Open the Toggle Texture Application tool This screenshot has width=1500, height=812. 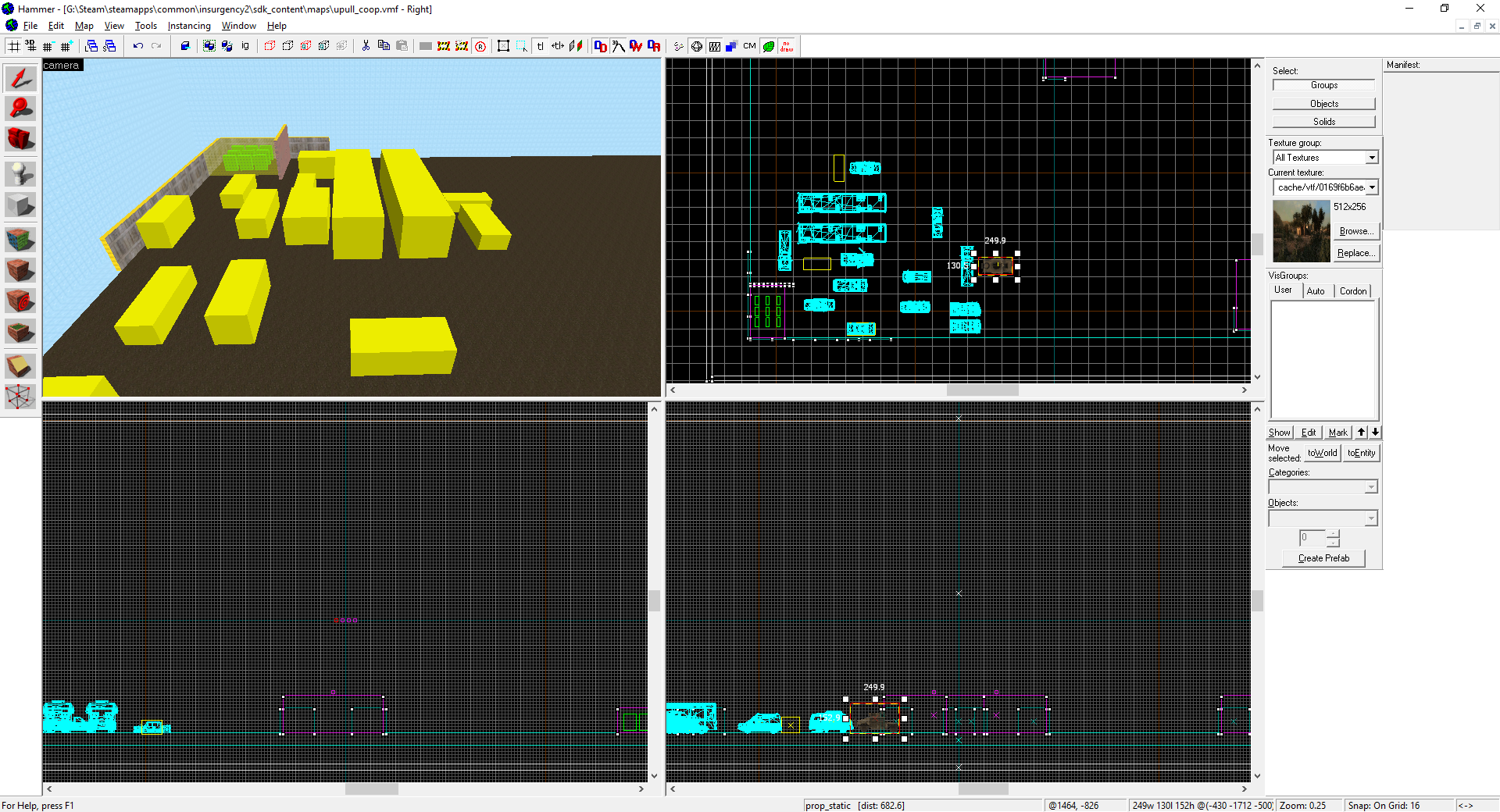20,238
